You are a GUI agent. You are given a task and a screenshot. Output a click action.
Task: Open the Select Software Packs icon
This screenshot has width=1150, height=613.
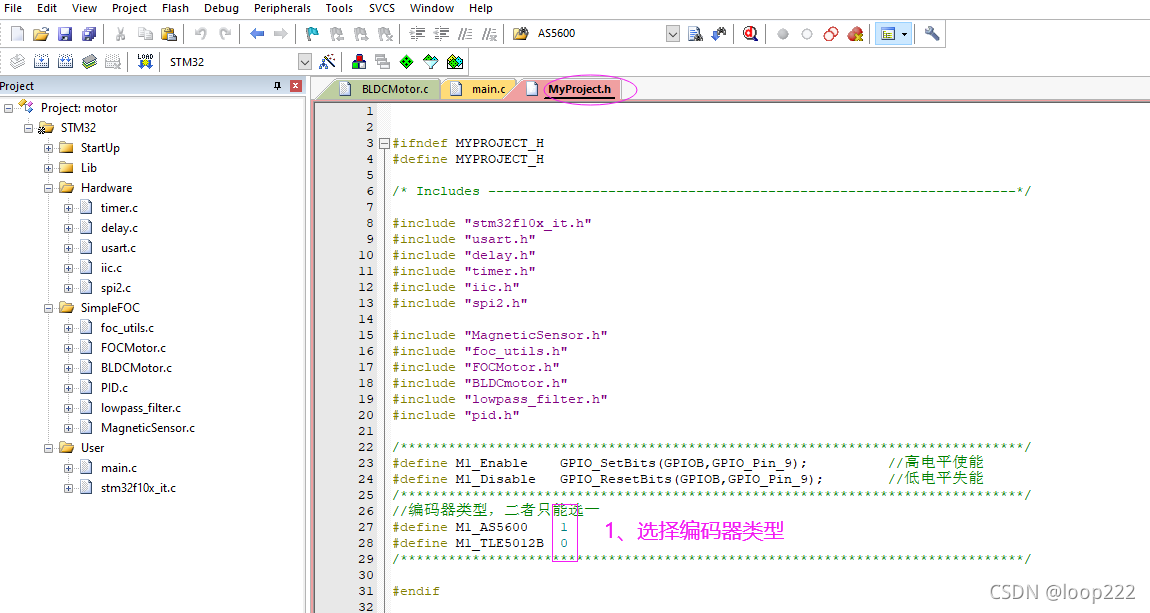(x=431, y=62)
